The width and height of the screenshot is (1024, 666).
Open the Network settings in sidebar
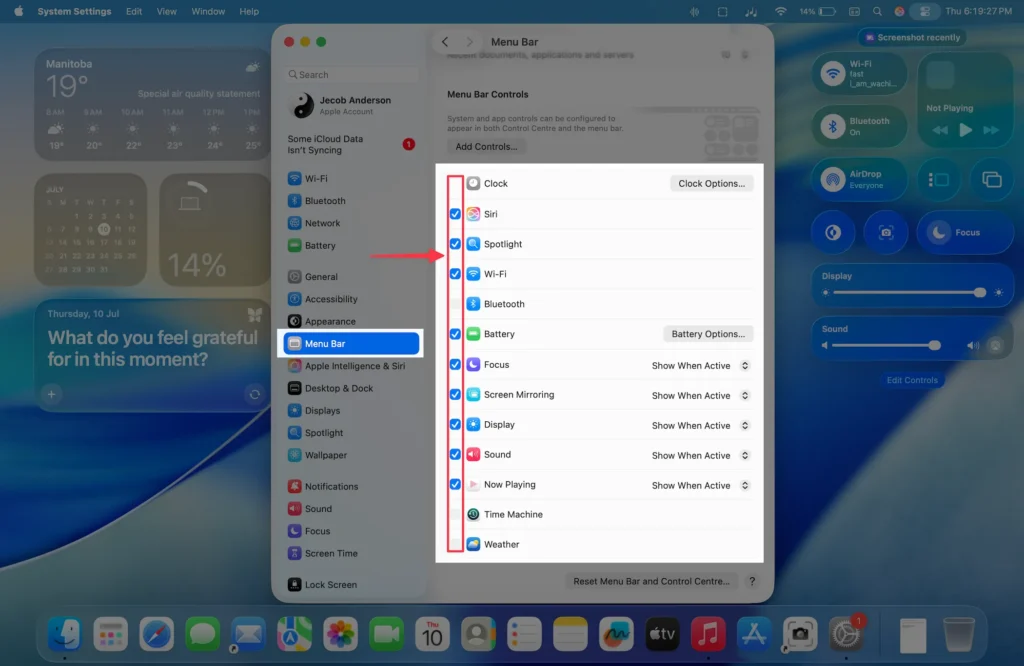click(x=322, y=223)
